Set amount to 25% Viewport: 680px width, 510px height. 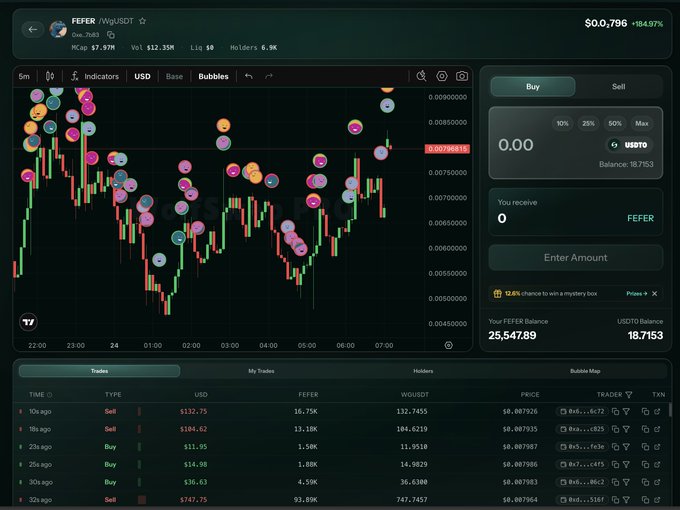(588, 124)
